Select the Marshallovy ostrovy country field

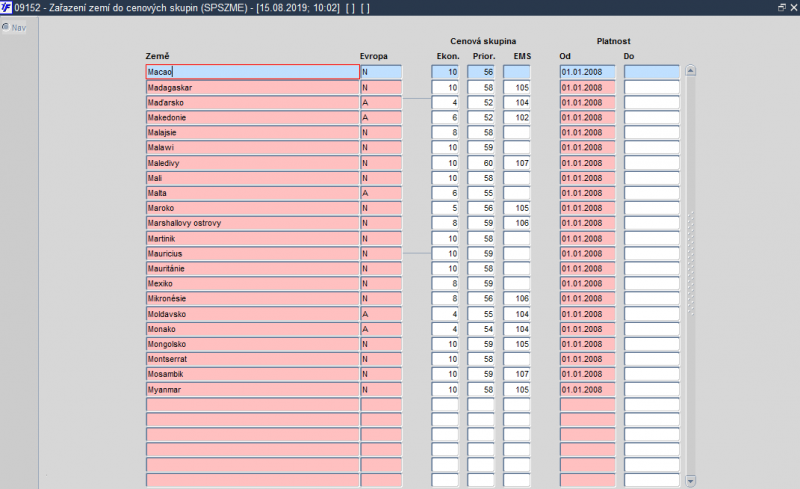[253, 223]
